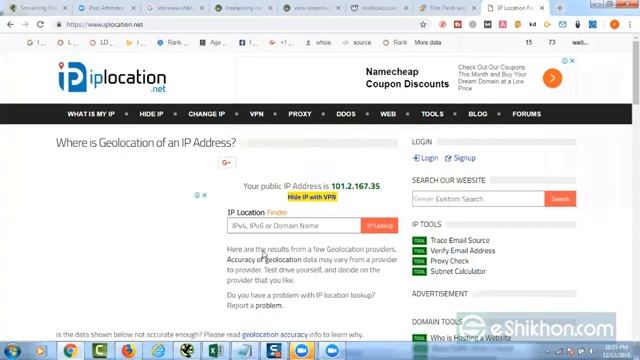Click the orange arrow in Namecheap ad
Image resolution: width=640 pixels, height=360 pixels.
point(552,78)
